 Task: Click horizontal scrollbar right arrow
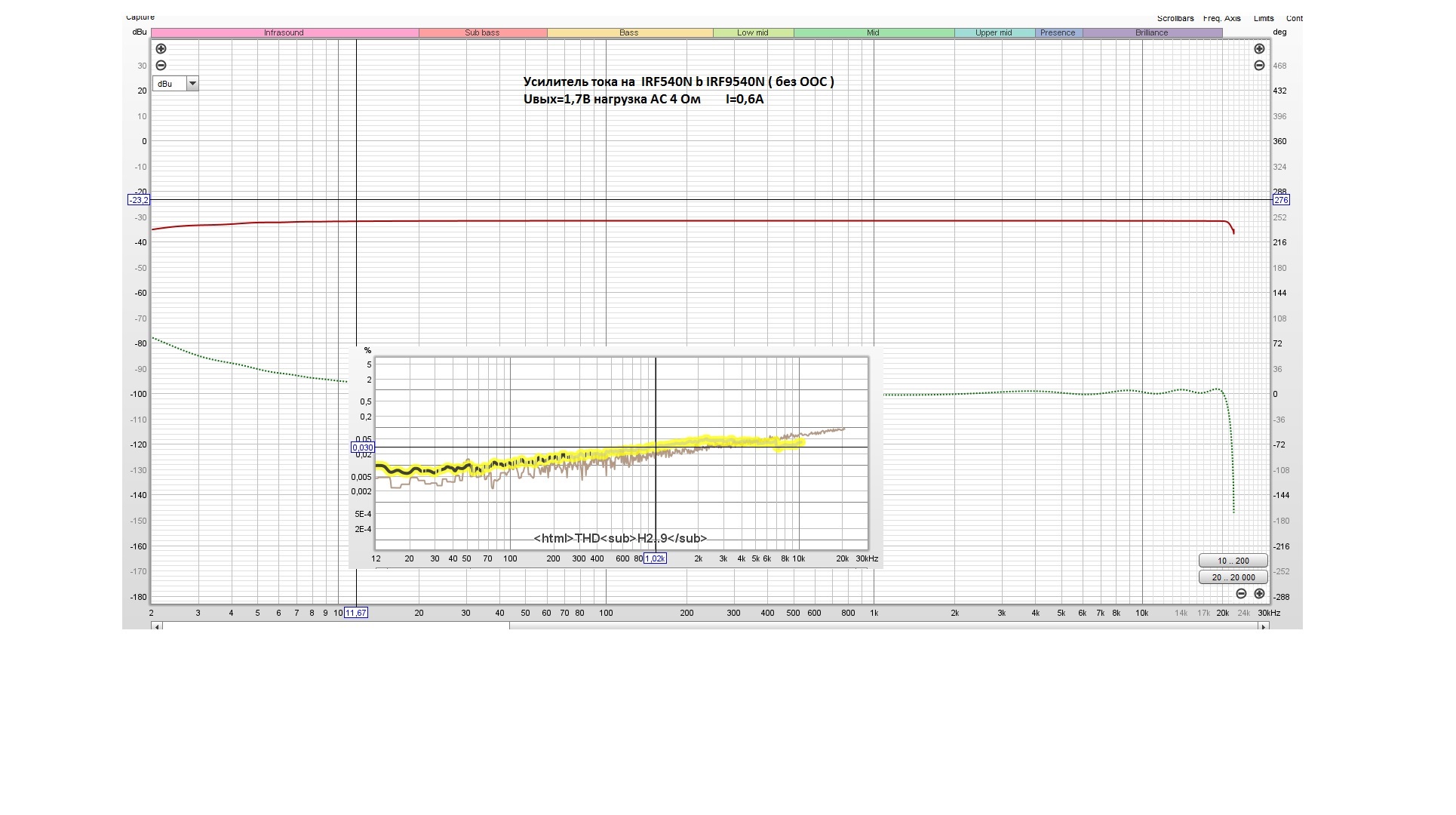[1264, 626]
